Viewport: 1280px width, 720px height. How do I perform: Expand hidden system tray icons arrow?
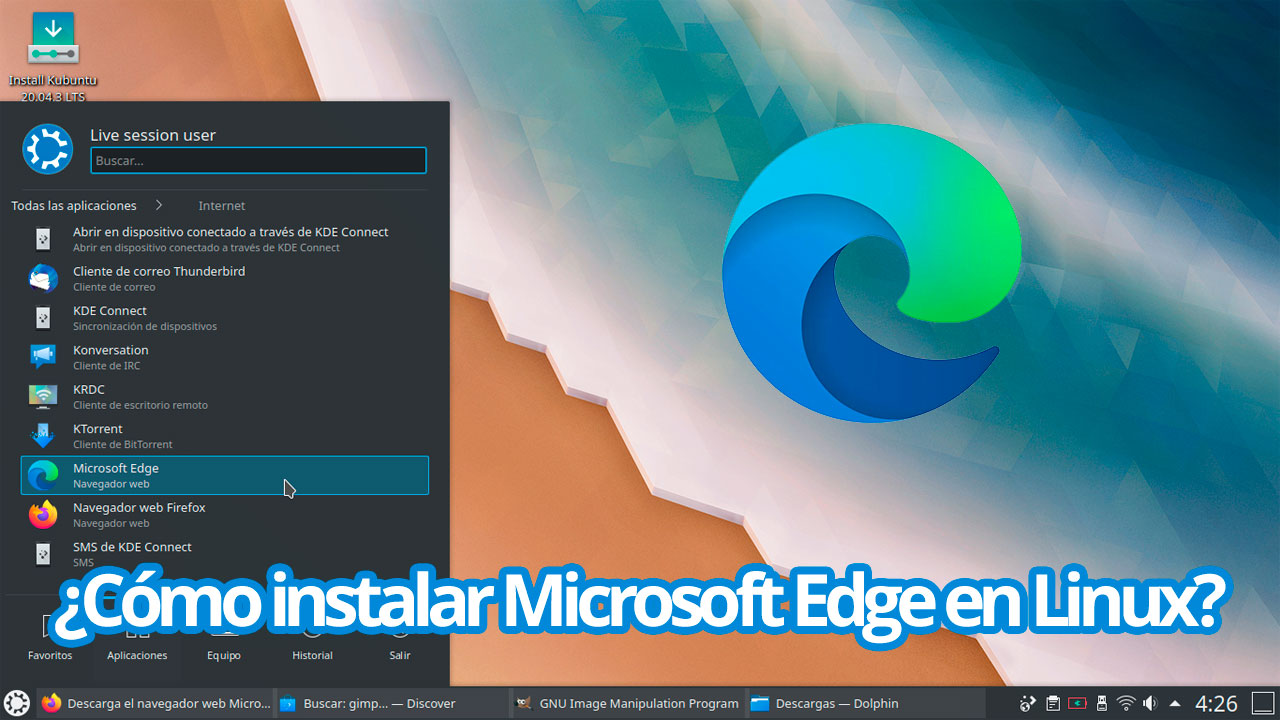[1175, 703]
